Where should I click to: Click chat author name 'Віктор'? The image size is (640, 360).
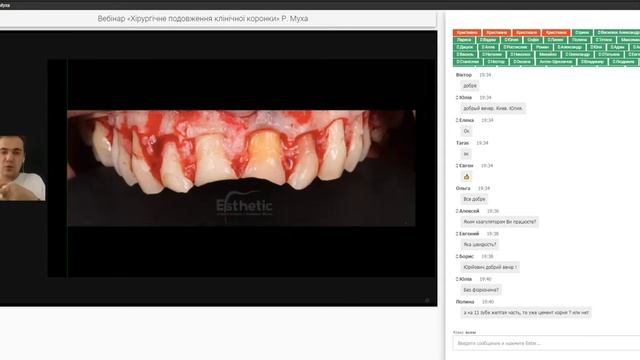pos(464,75)
